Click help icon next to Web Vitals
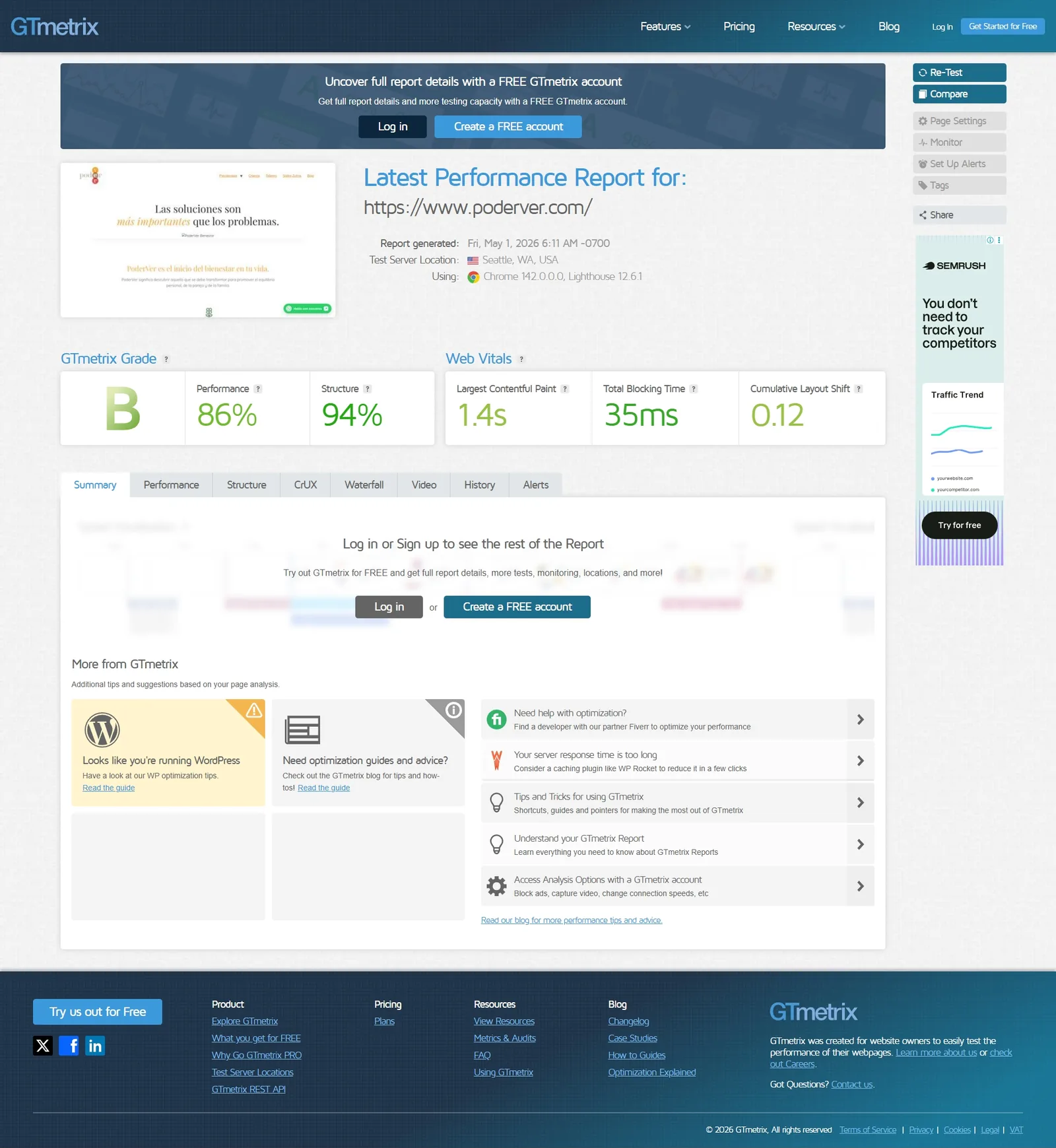Screen dimensions: 1056x1148 click(521, 359)
